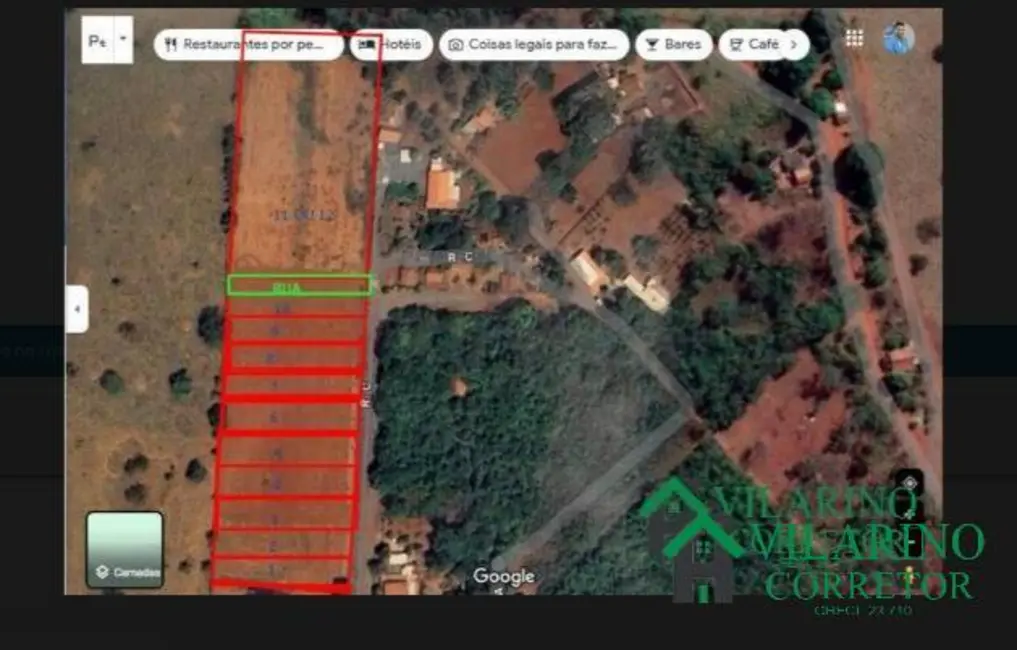Open your Google account avatar
The width and height of the screenshot is (1017, 650).
(x=897, y=39)
